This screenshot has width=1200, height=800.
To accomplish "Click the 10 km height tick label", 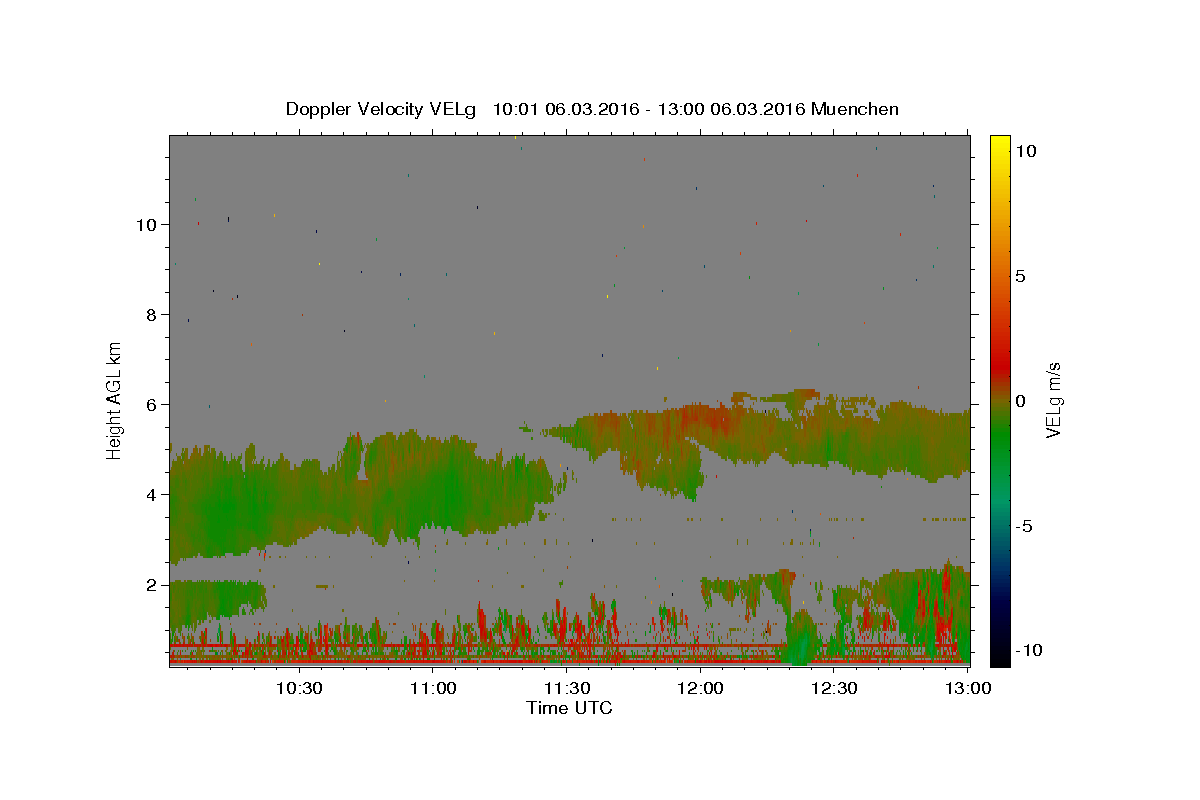I will pyautogui.click(x=146, y=224).
